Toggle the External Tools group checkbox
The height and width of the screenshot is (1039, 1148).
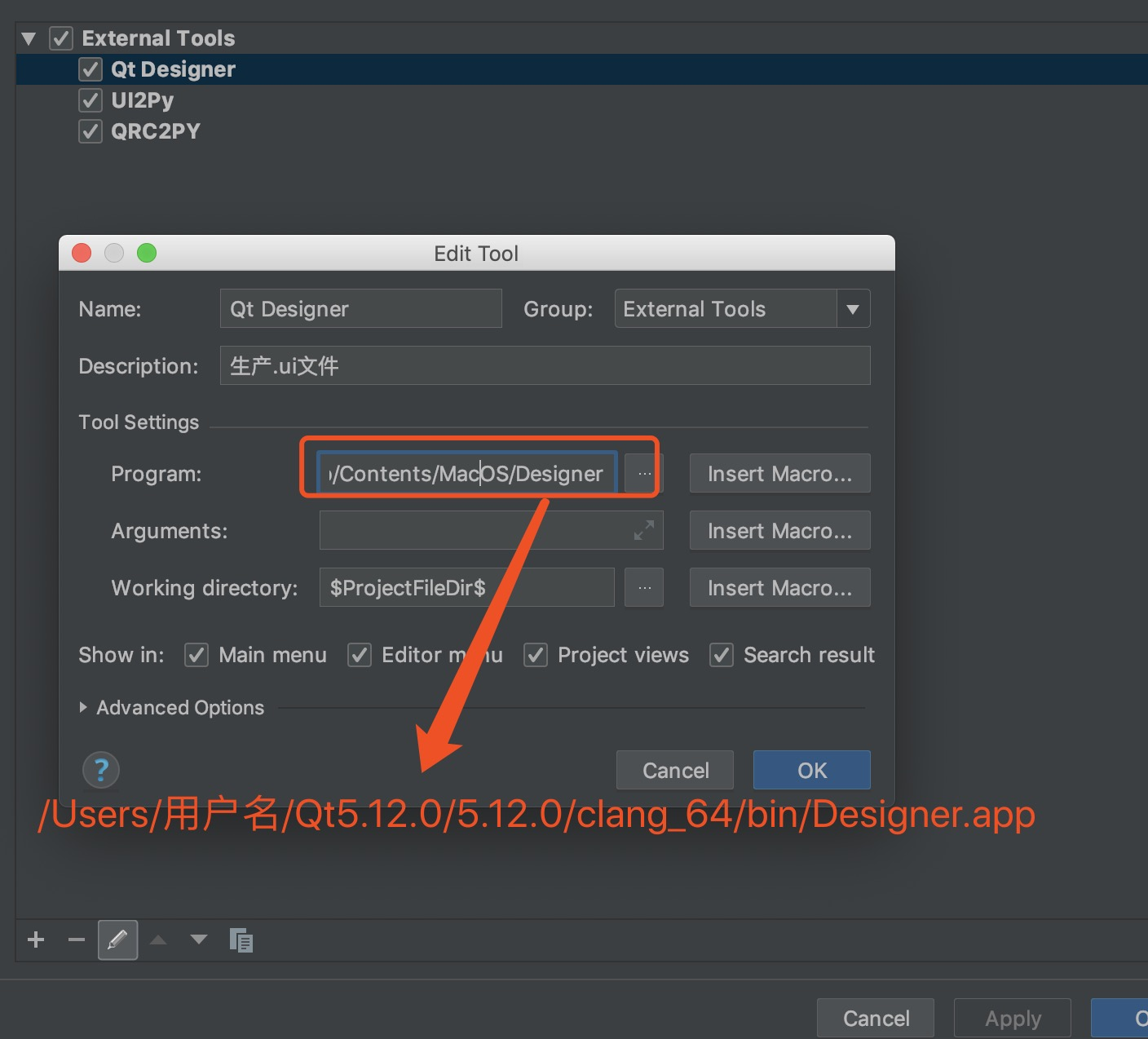61,38
